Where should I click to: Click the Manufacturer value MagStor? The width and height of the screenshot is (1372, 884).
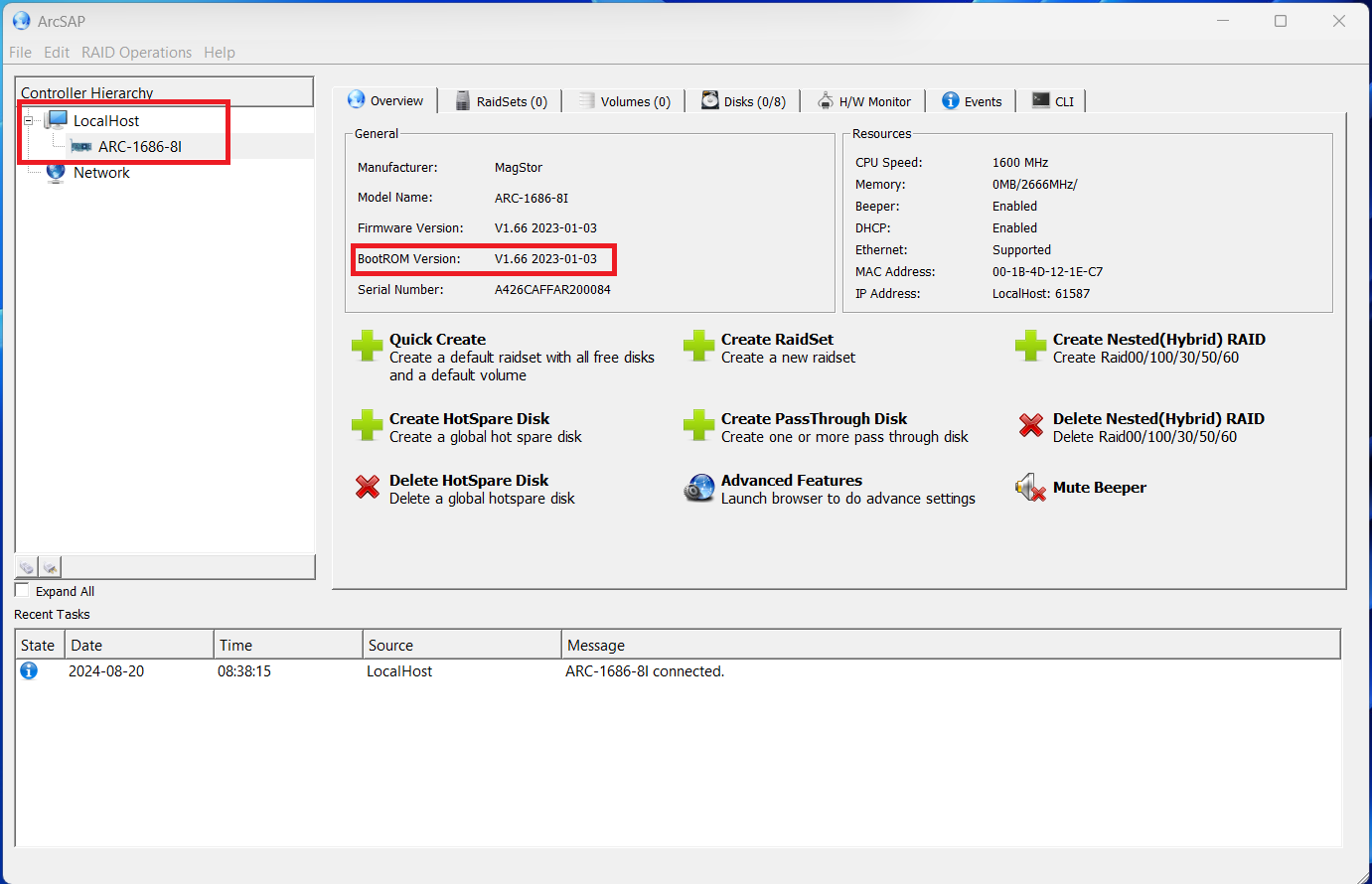(x=519, y=168)
